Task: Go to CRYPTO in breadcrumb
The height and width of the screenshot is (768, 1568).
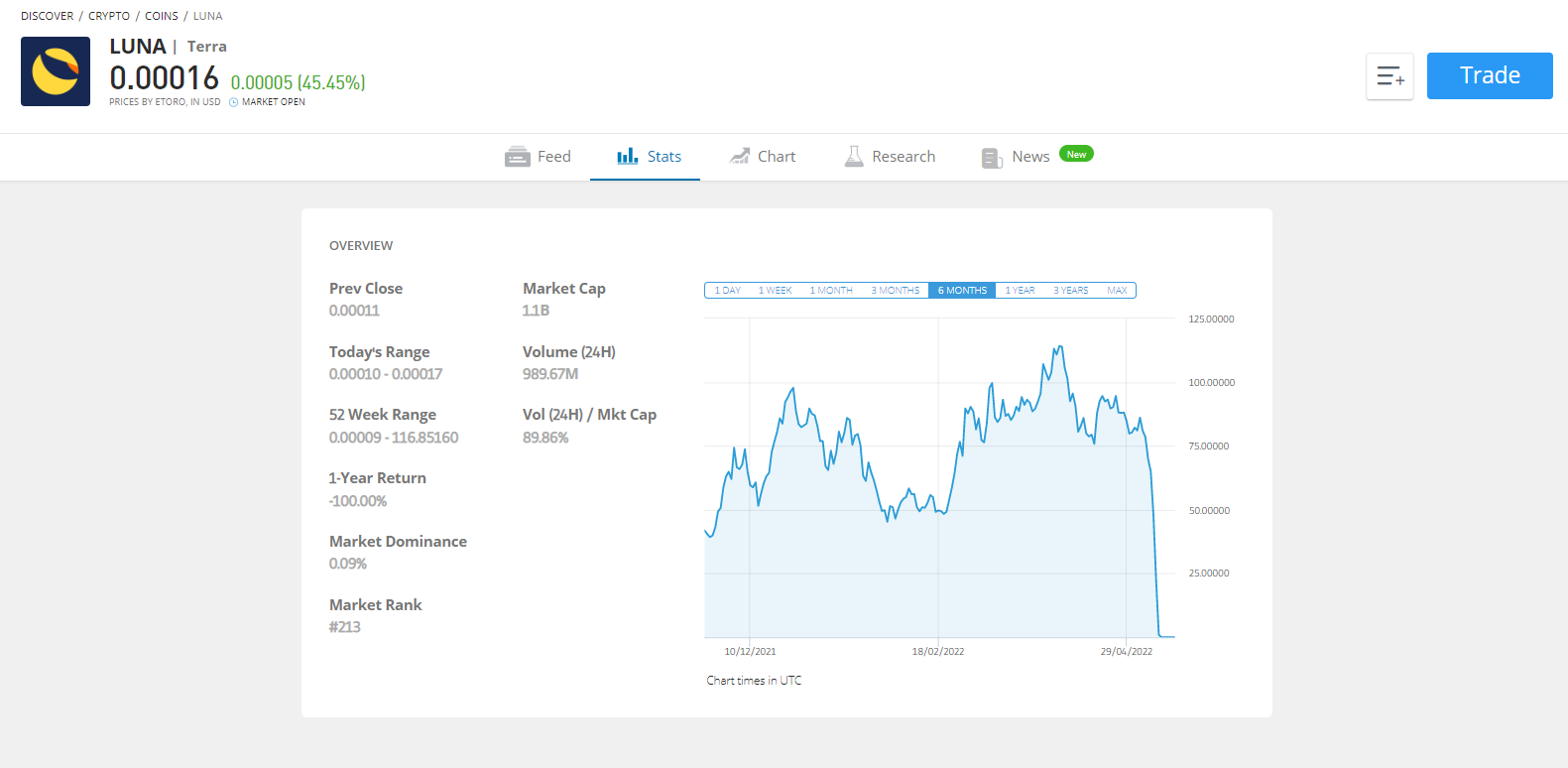Action: pos(109,16)
